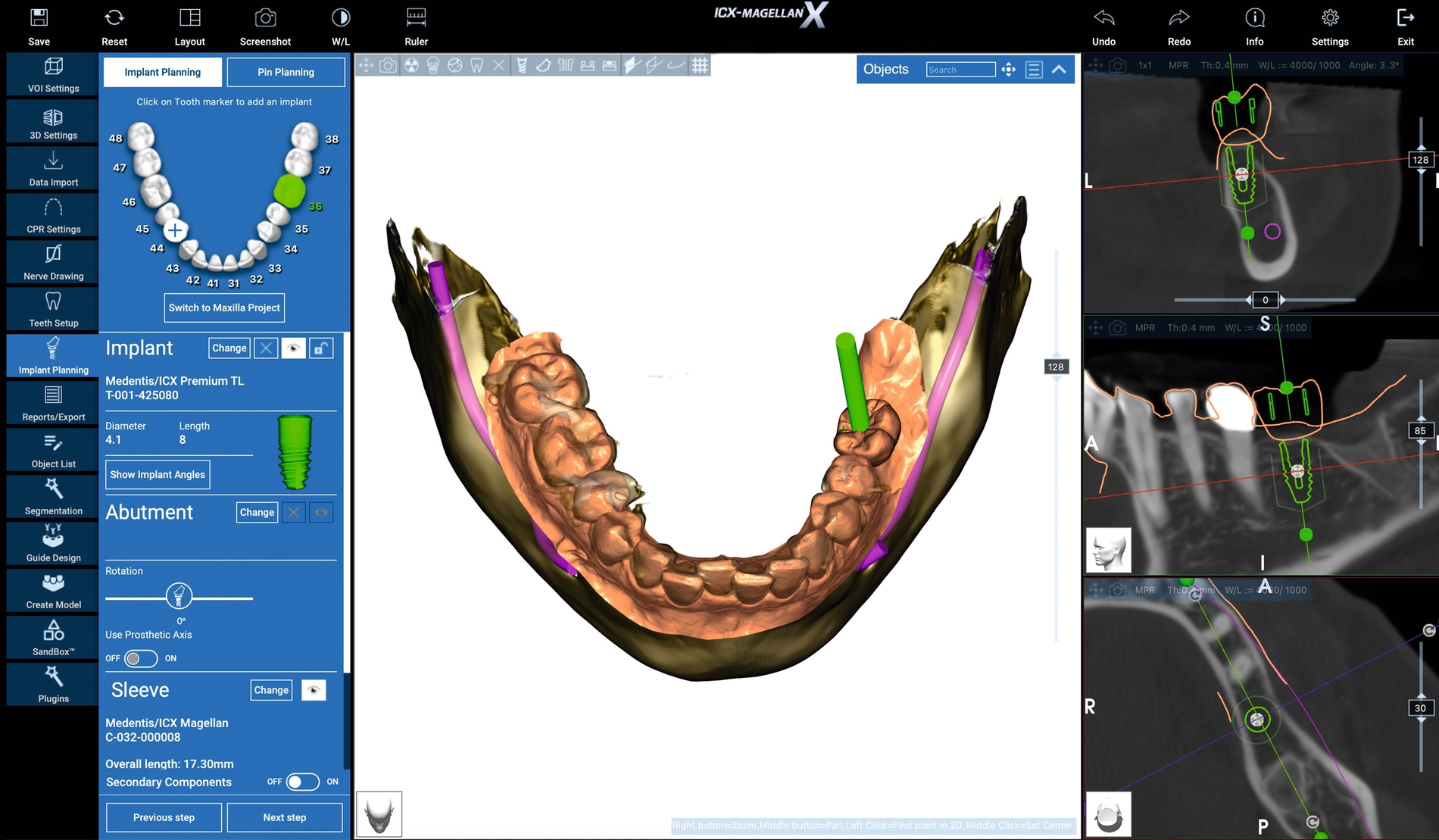
Task: Click the tooth icon in 3D toolbar
Action: point(477,66)
